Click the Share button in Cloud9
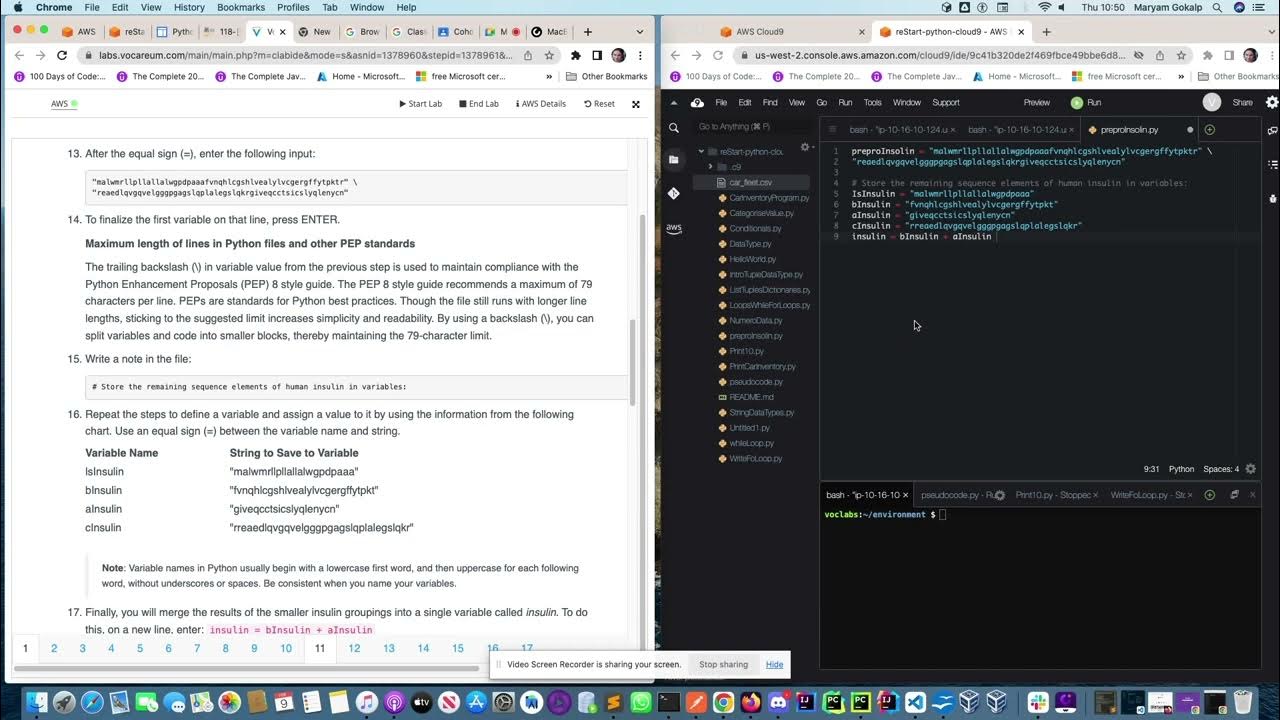Image resolution: width=1280 pixels, height=720 pixels. click(1242, 102)
